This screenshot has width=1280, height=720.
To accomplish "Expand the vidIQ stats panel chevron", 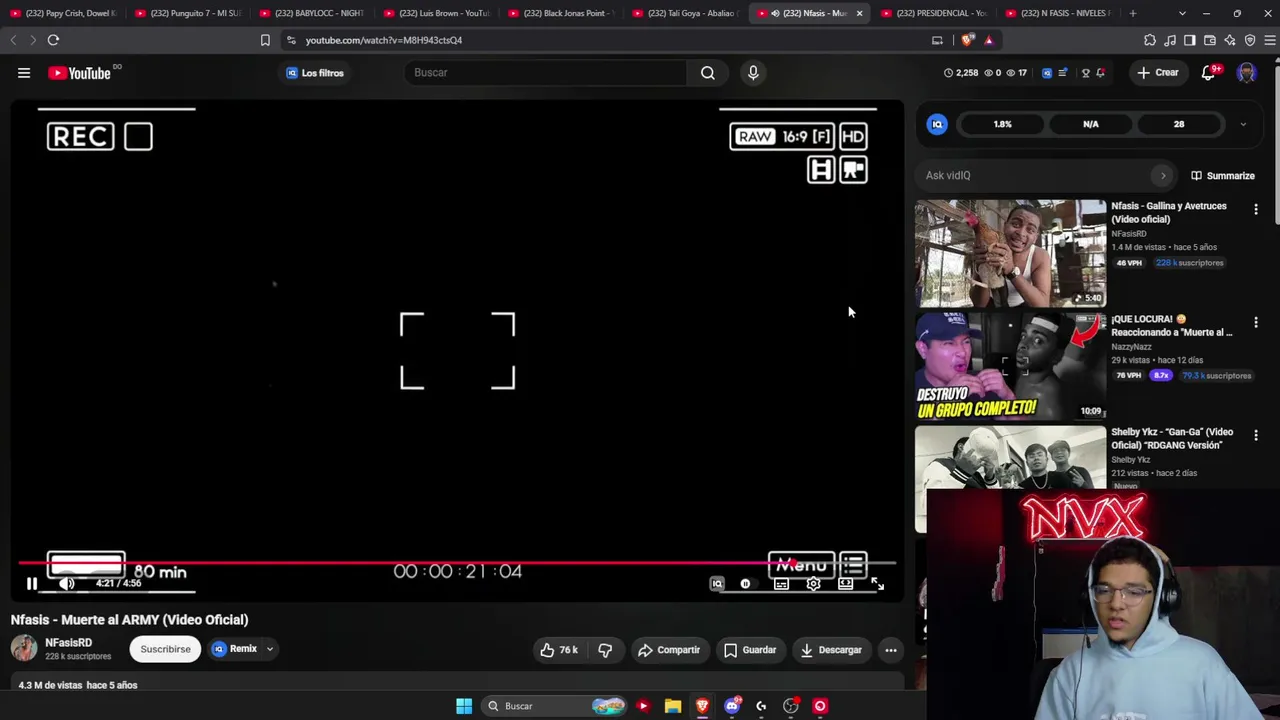I will click(x=1243, y=124).
